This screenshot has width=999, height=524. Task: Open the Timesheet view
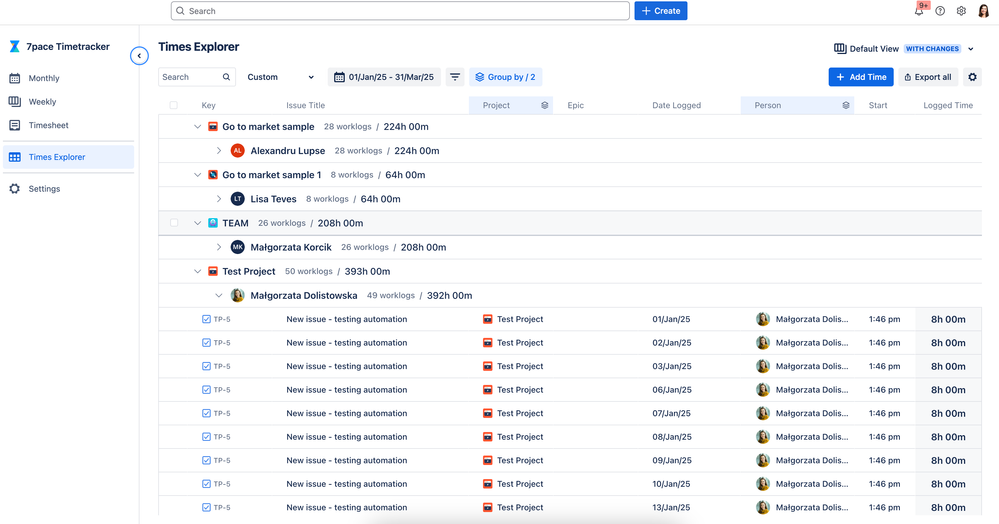click(x=69, y=126)
